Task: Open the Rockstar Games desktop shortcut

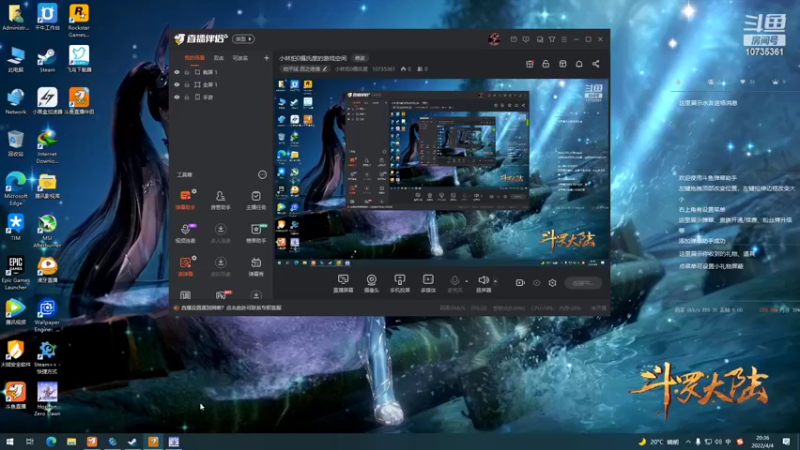Action: click(x=79, y=21)
